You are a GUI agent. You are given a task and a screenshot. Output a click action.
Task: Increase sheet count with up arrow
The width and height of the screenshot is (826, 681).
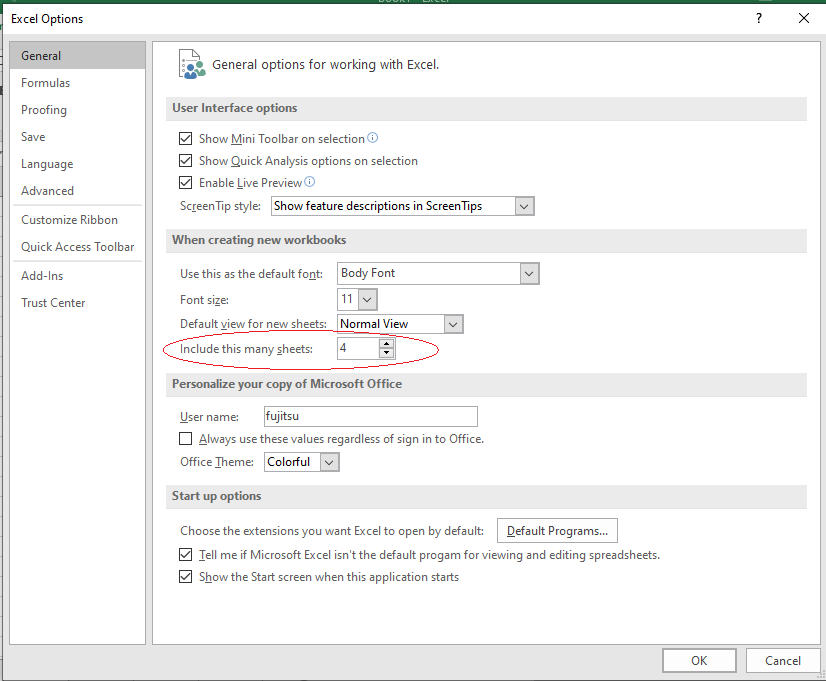coord(386,343)
